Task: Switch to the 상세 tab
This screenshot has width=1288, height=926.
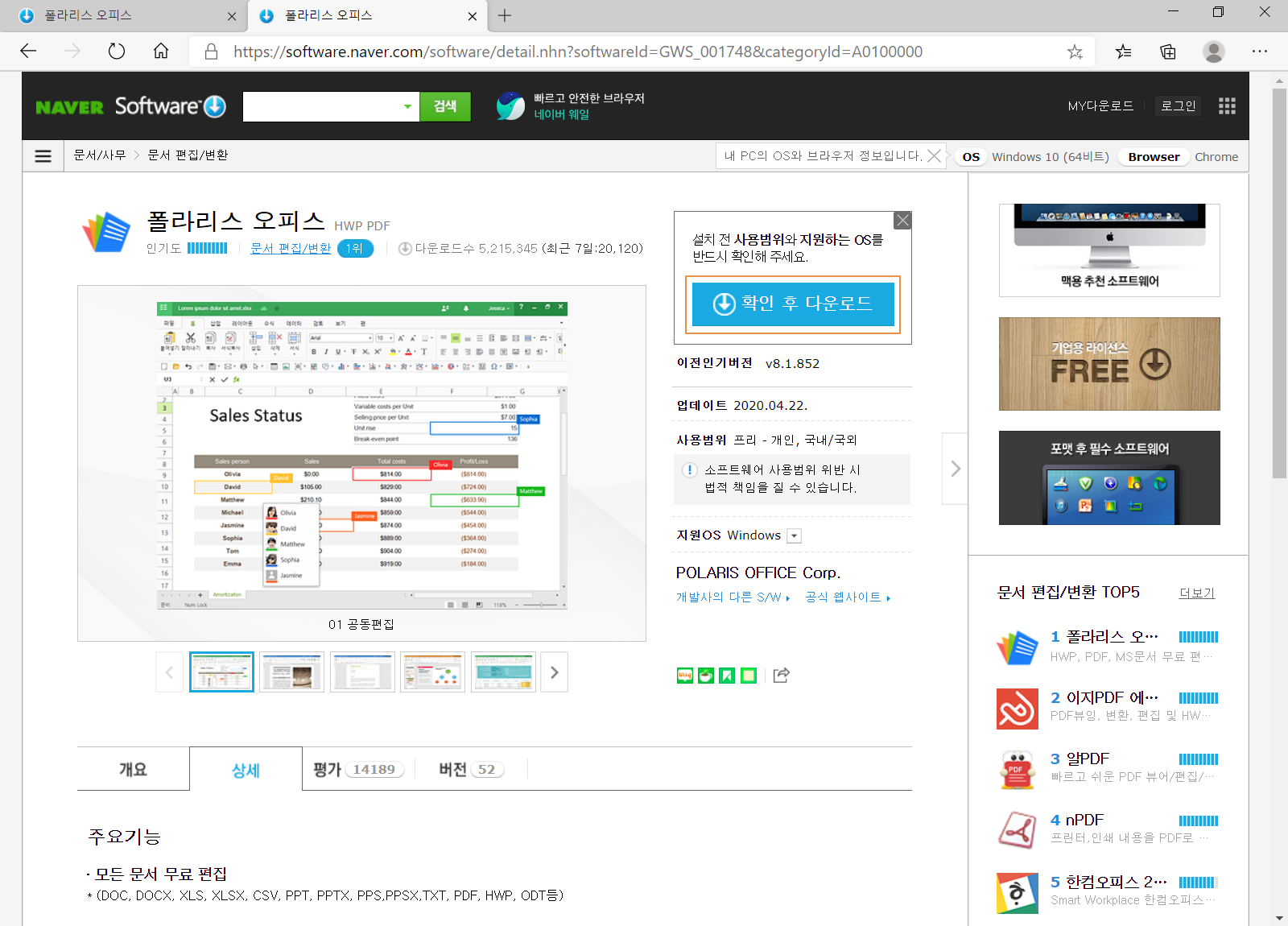Action: click(x=246, y=769)
